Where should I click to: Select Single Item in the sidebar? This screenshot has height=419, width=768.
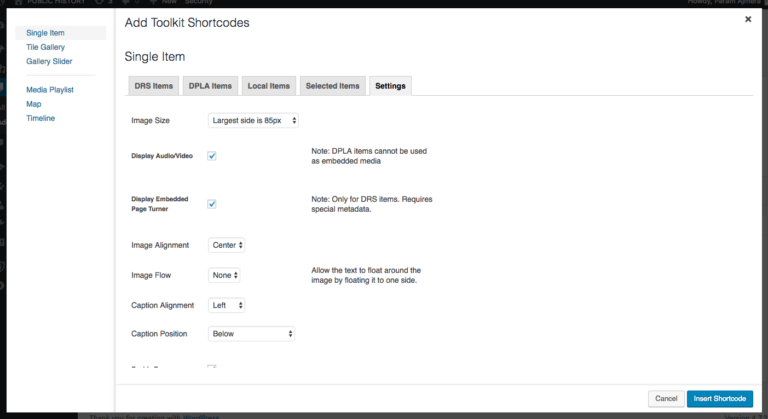pos(47,33)
